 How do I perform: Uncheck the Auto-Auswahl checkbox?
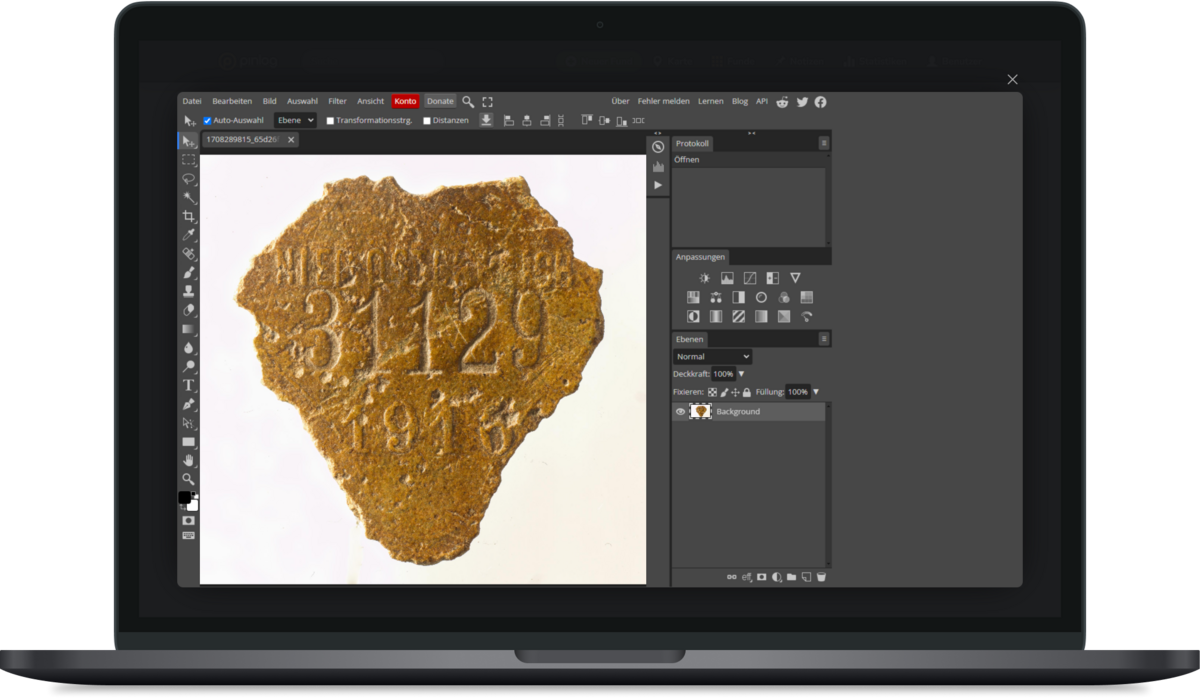point(208,121)
